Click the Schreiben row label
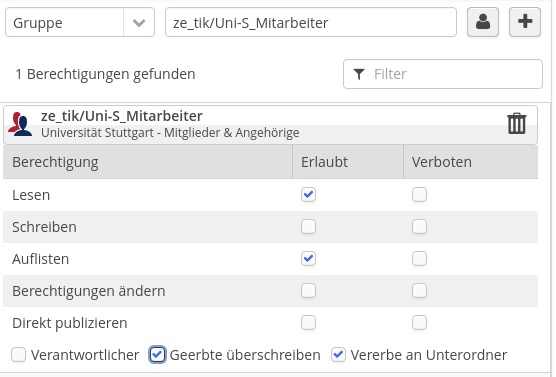 (44, 227)
